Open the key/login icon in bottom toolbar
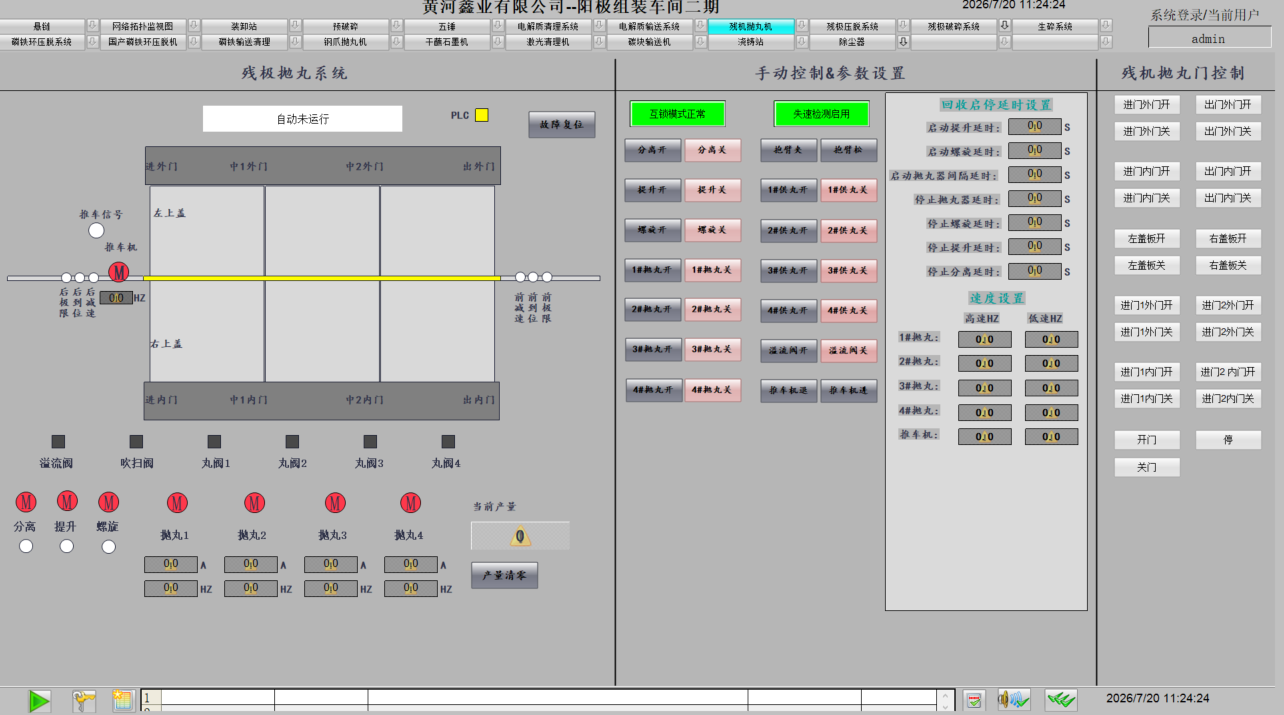 (85, 701)
